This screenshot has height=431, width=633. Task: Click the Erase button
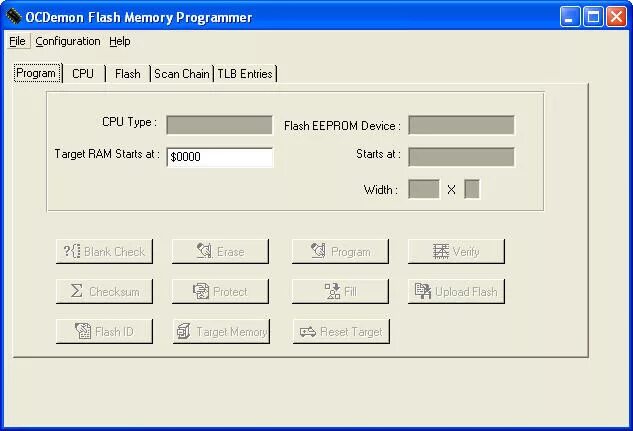point(220,251)
